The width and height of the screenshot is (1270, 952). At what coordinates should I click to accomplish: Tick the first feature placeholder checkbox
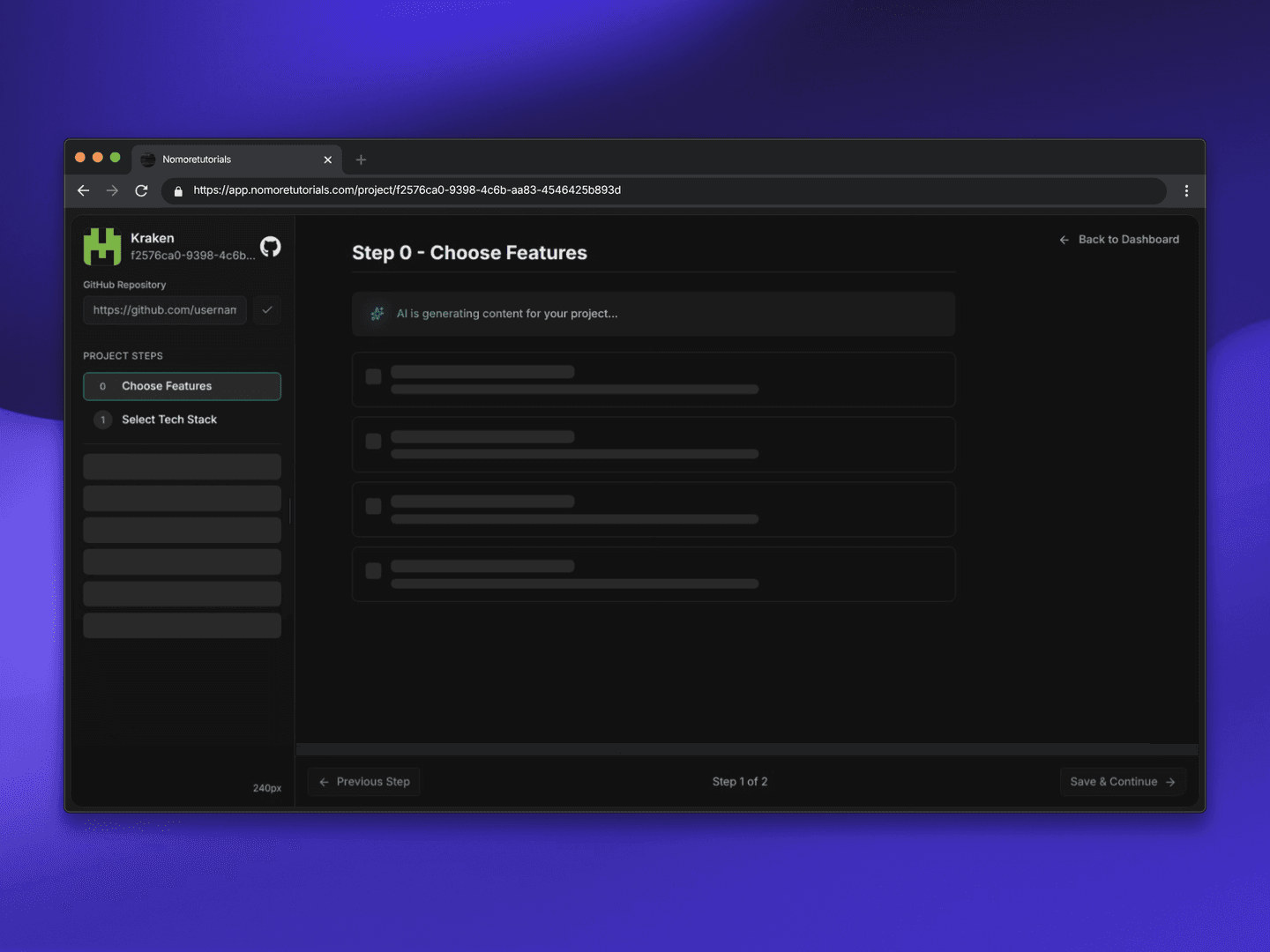374,377
